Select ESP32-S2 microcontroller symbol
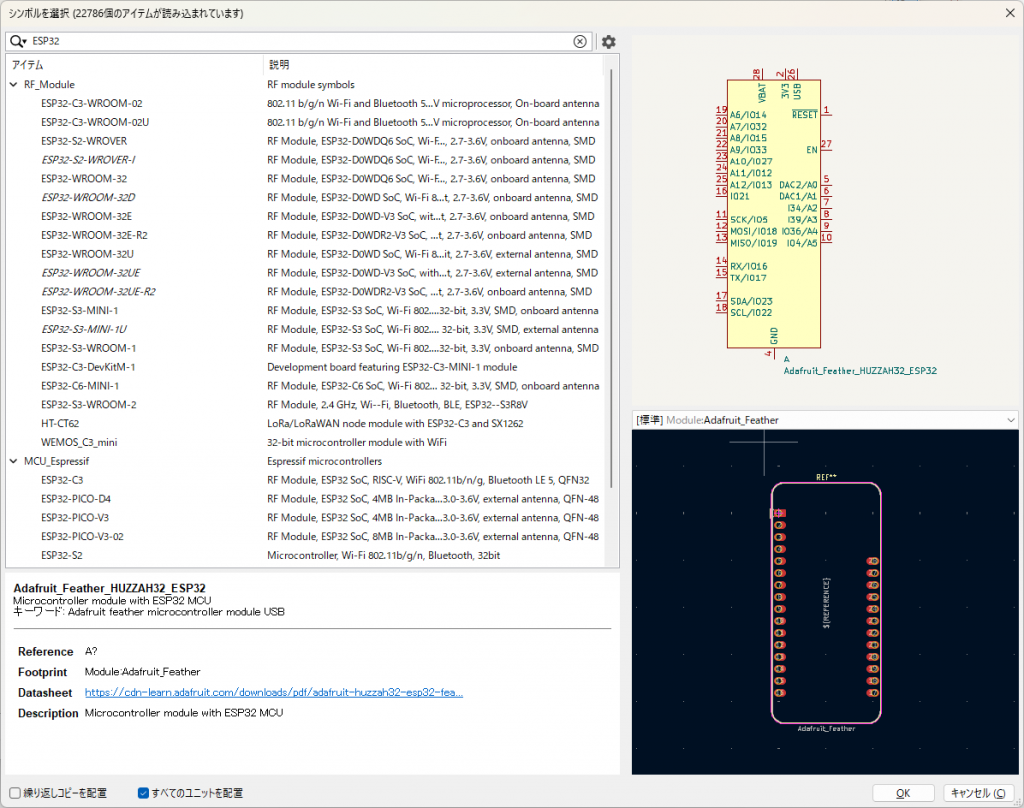This screenshot has width=1024, height=808. click(x=61, y=556)
